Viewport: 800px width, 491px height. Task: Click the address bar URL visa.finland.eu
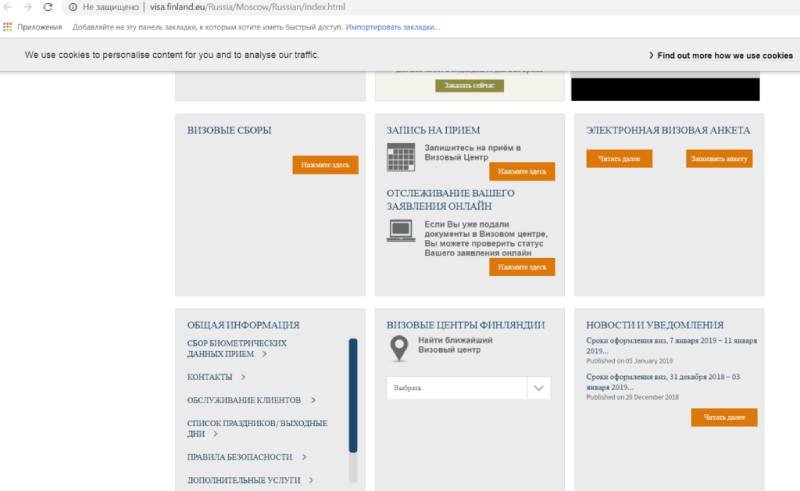pos(247,7)
